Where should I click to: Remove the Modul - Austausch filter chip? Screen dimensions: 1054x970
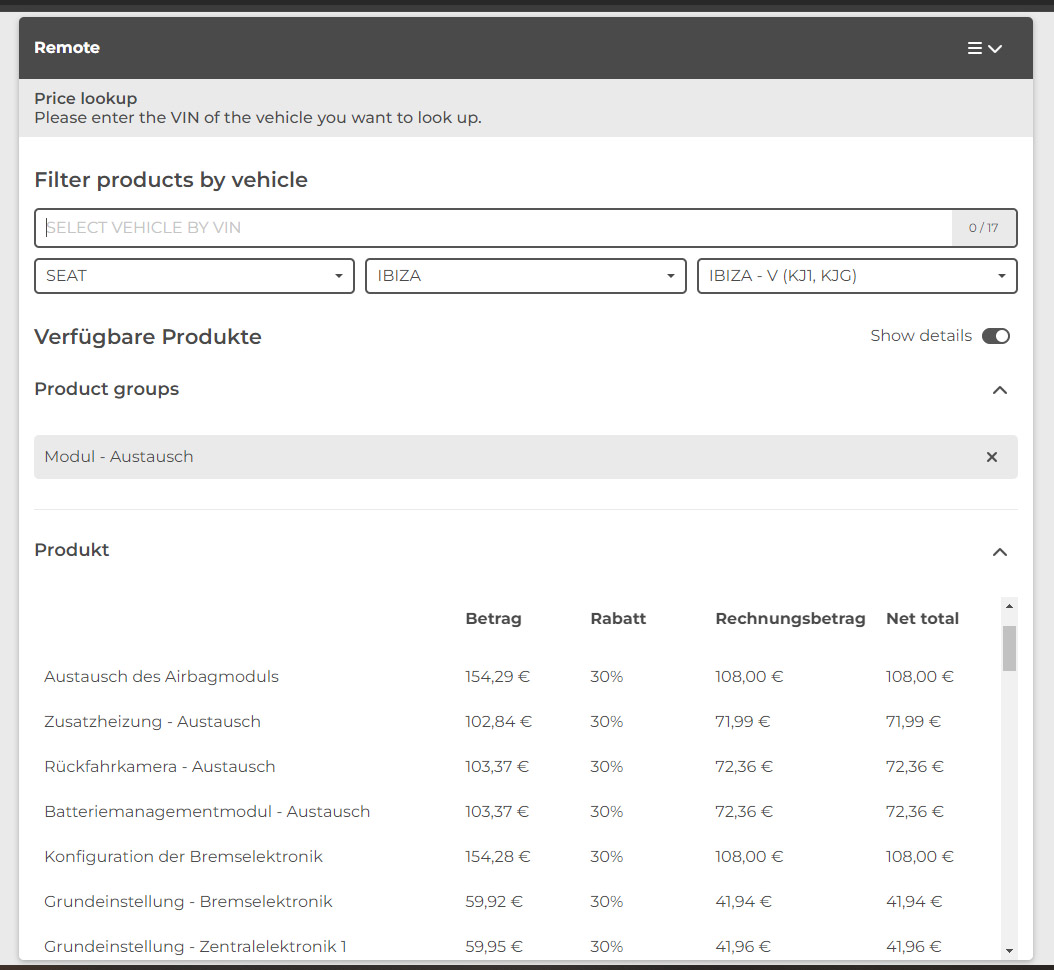[x=992, y=457]
